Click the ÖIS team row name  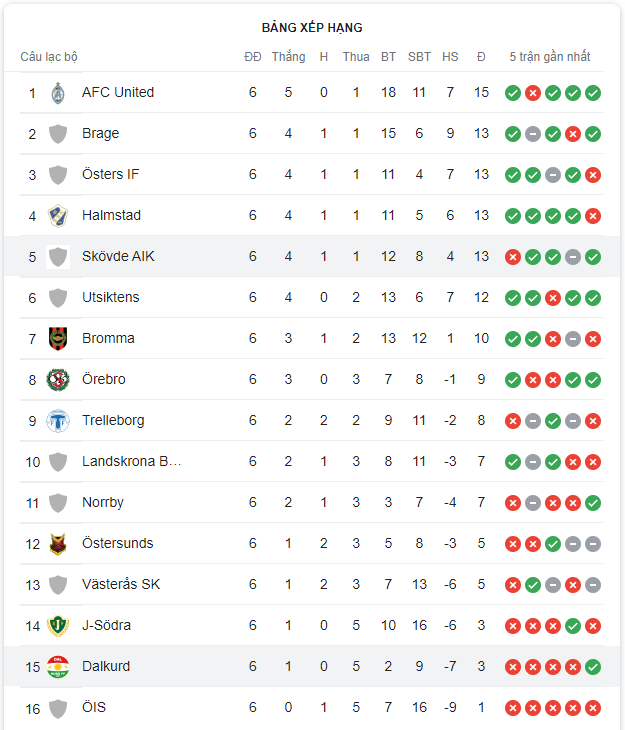(94, 708)
